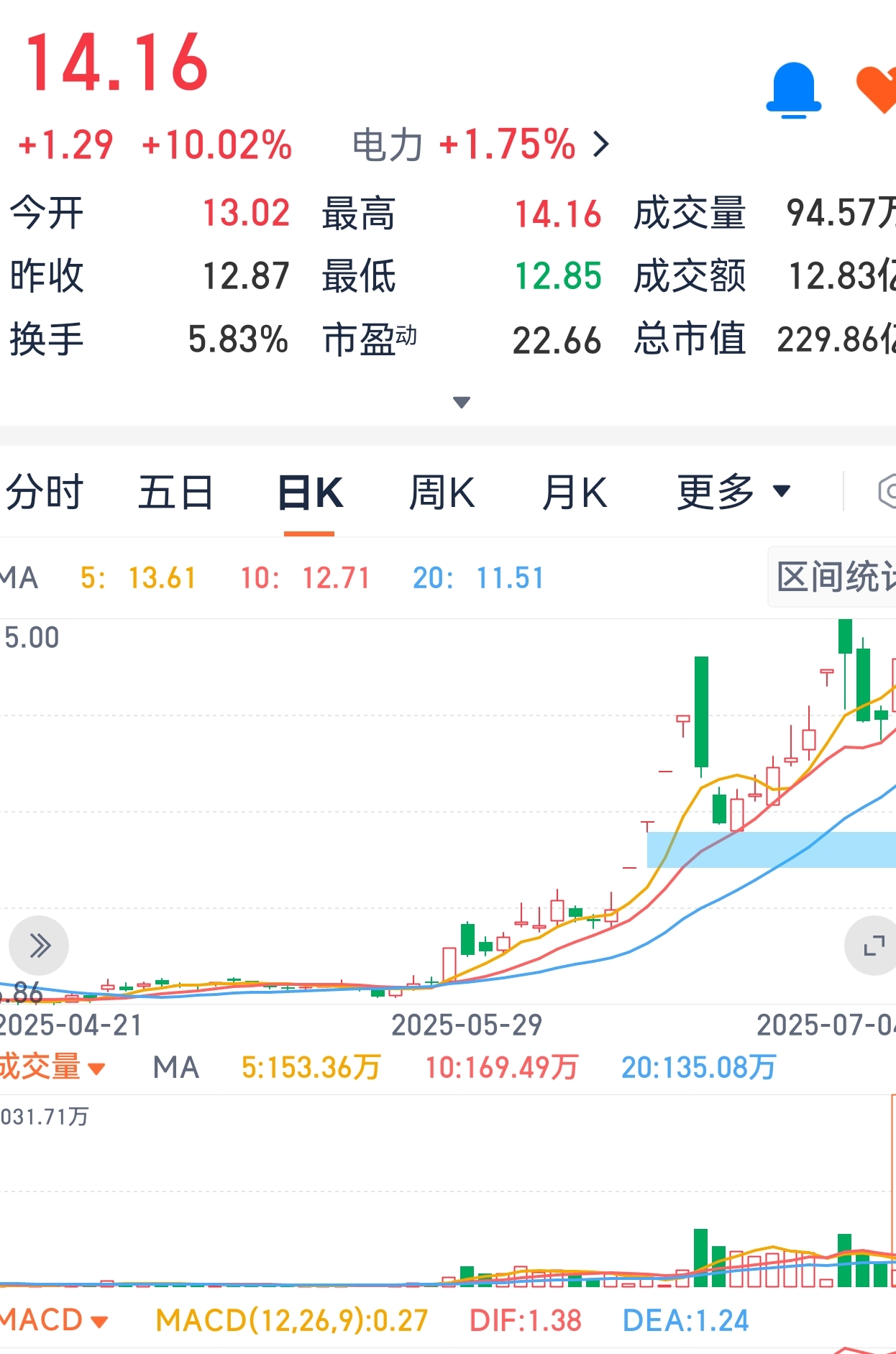896x1354 pixels.
Task: Tap the orange heart favorite icon
Action: pyautogui.click(x=877, y=89)
